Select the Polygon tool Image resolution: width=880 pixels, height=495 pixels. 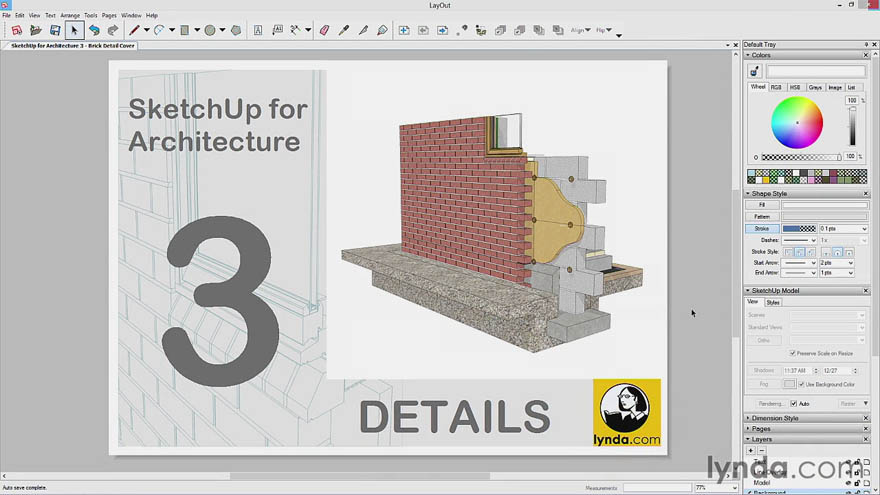click(x=236, y=30)
